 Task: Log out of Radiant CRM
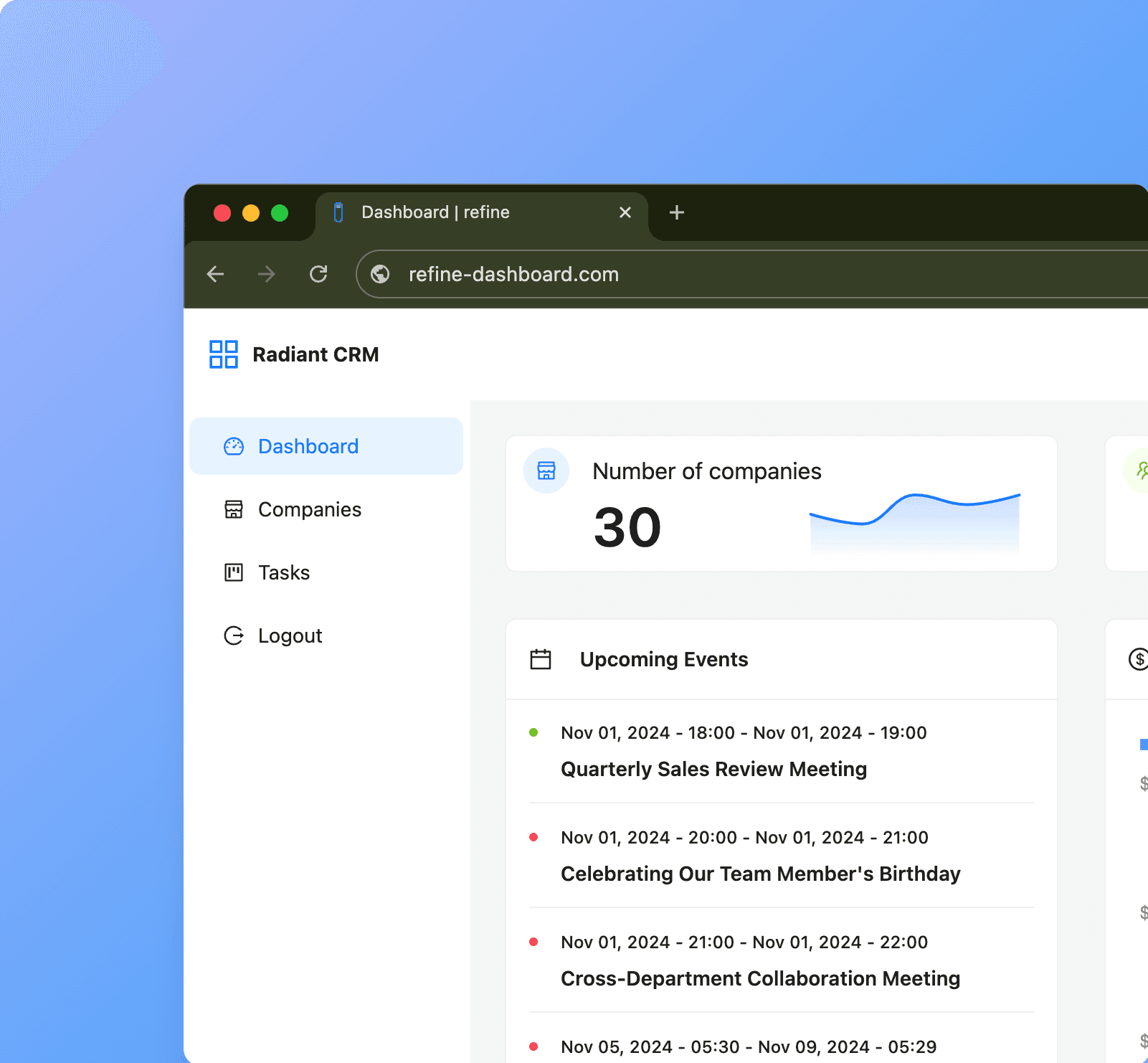point(289,635)
